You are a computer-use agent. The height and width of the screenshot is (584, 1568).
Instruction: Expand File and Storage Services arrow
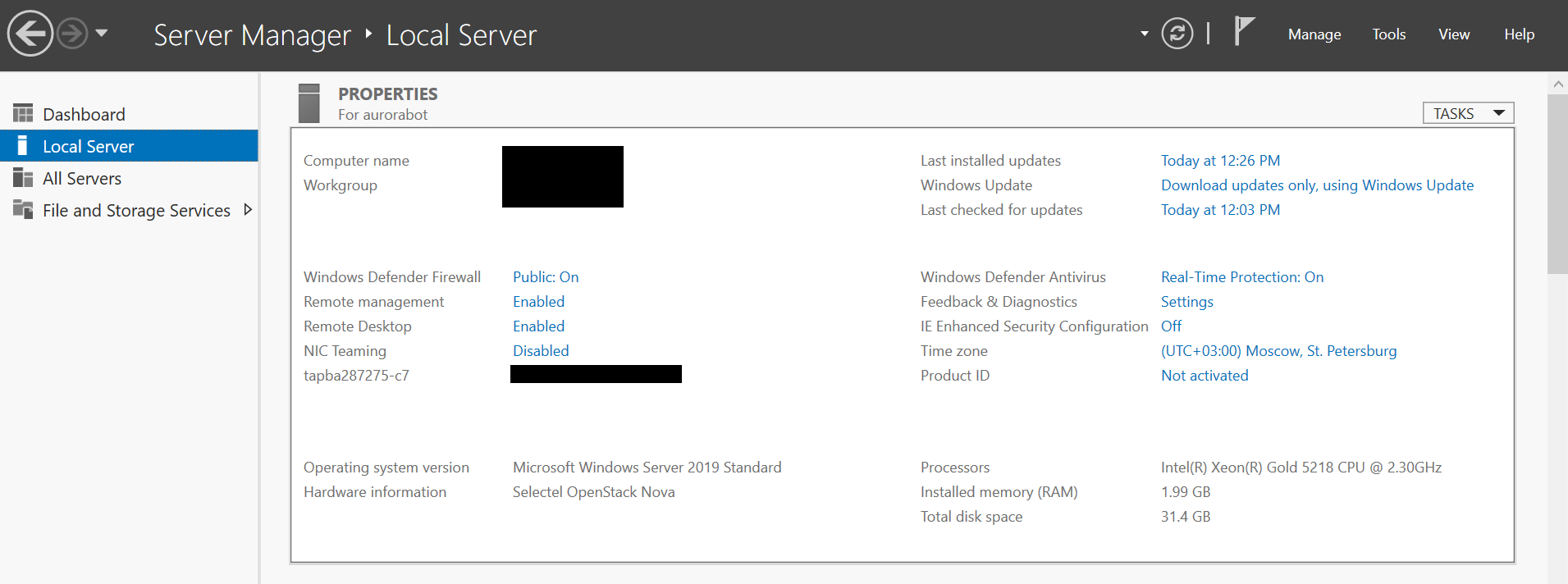(x=247, y=210)
